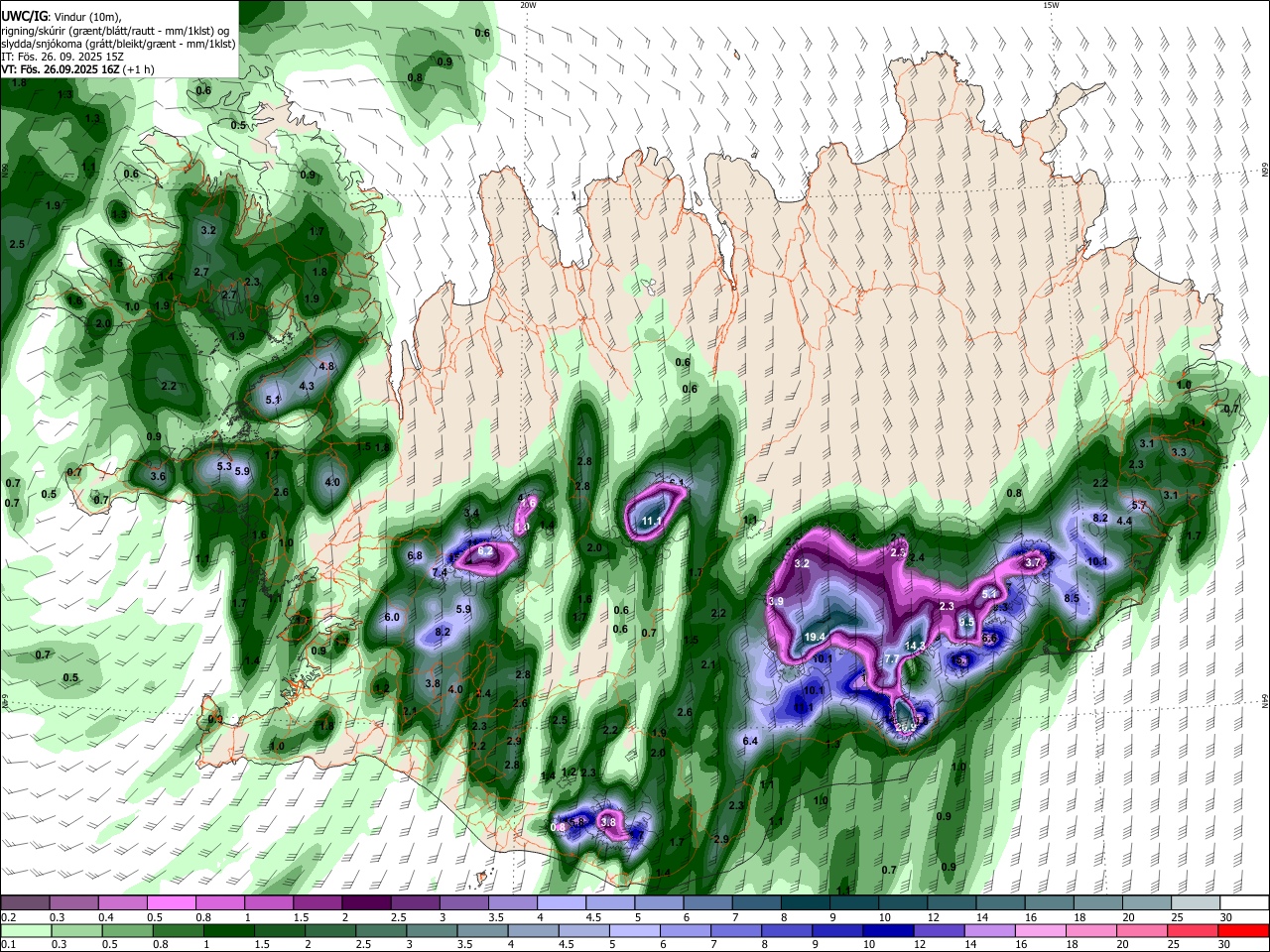1270x952 pixels.
Task: Click the 7.7 precipitation value
Action: coord(891,658)
